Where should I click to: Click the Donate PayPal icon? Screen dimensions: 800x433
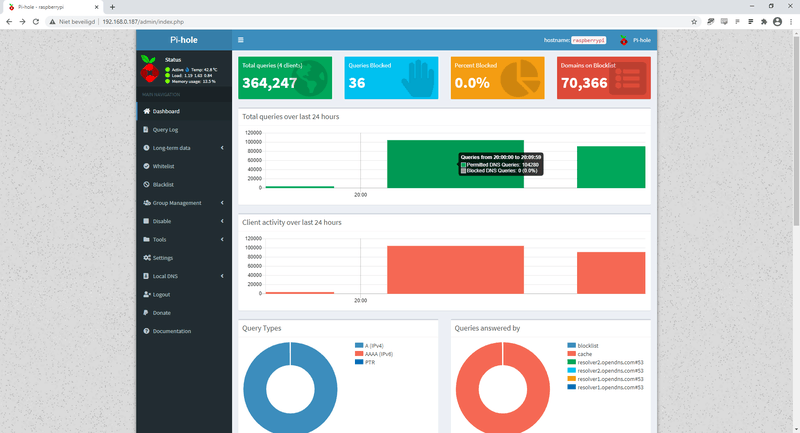tap(146, 313)
